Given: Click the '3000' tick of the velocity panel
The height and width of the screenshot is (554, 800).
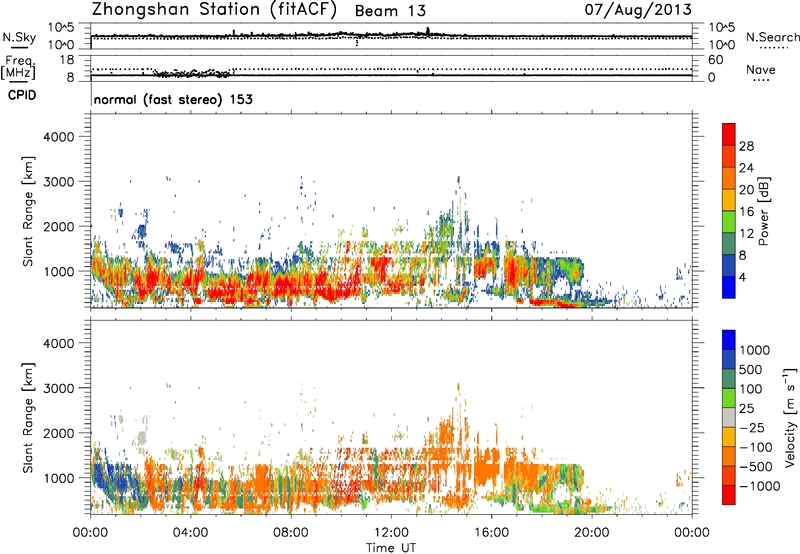Looking at the screenshot, I should (59, 388).
